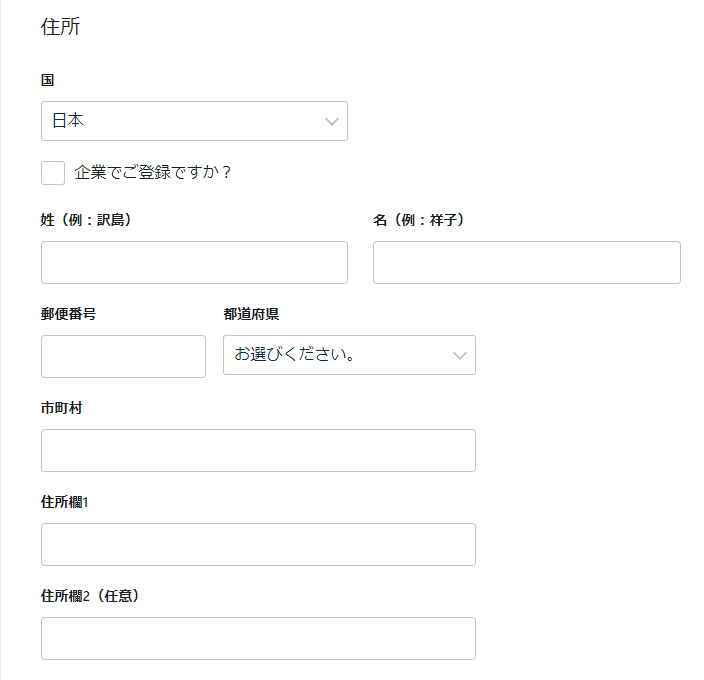Click the 国 field label

tap(48, 80)
